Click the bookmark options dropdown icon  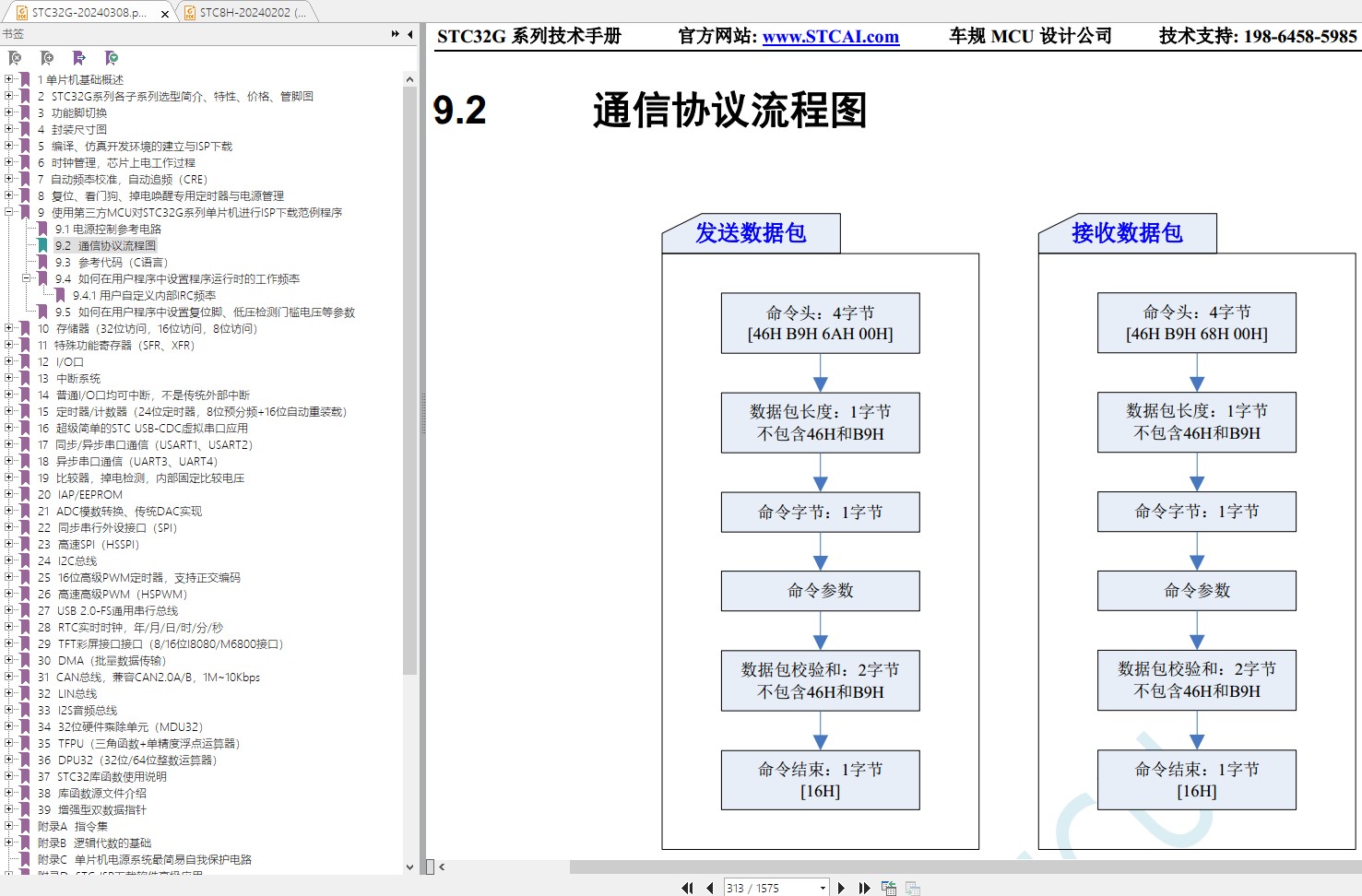tap(112, 58)
